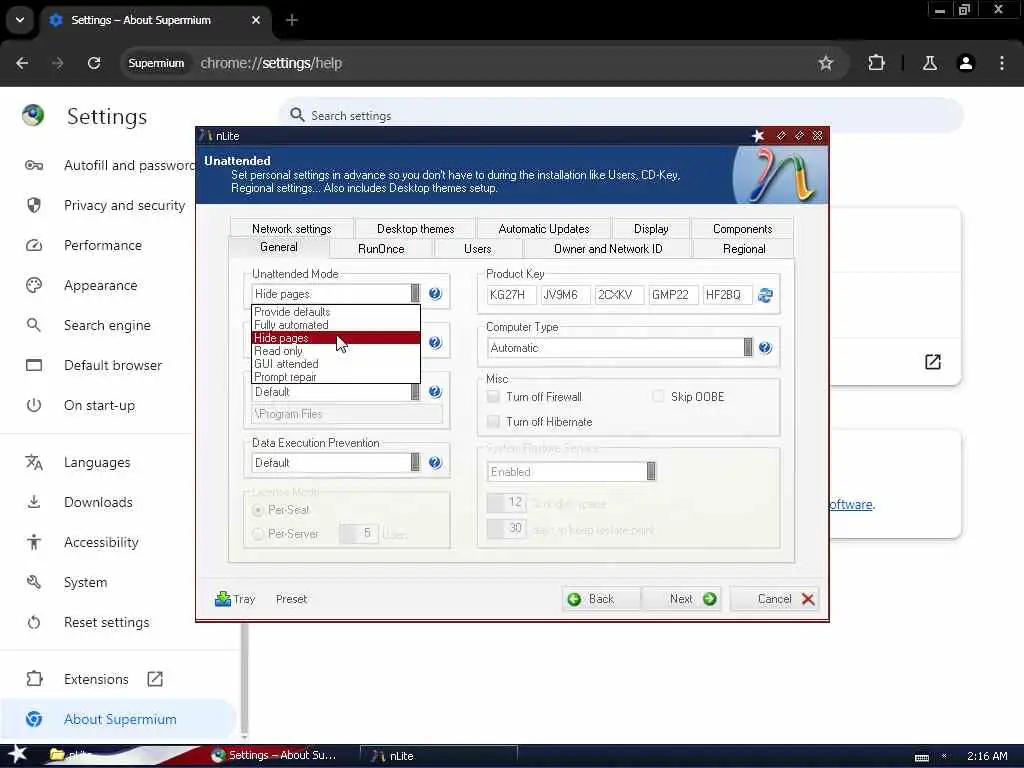The width and height of the screenshot is (1024, 768).
Task: Click nLite title bar star icon
Action: pyautogui.click(x=758, y=136)
